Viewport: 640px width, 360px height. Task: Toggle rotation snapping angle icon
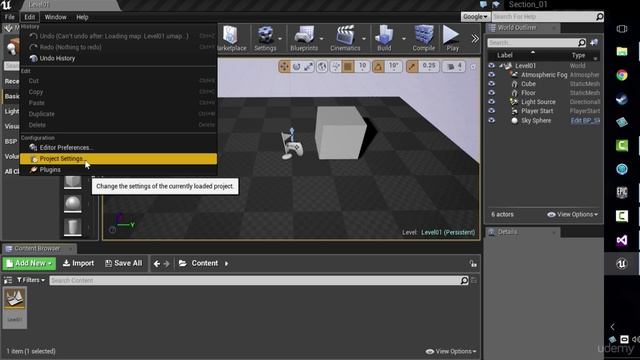pyautogui.click(x=378, y=66)
